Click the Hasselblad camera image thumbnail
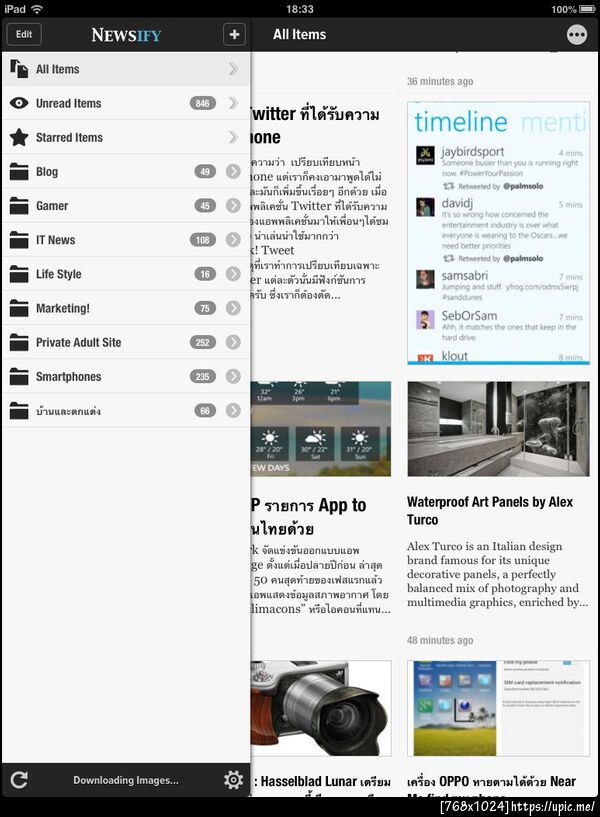This screenshot has width=600, height=817. coord(321,708)
